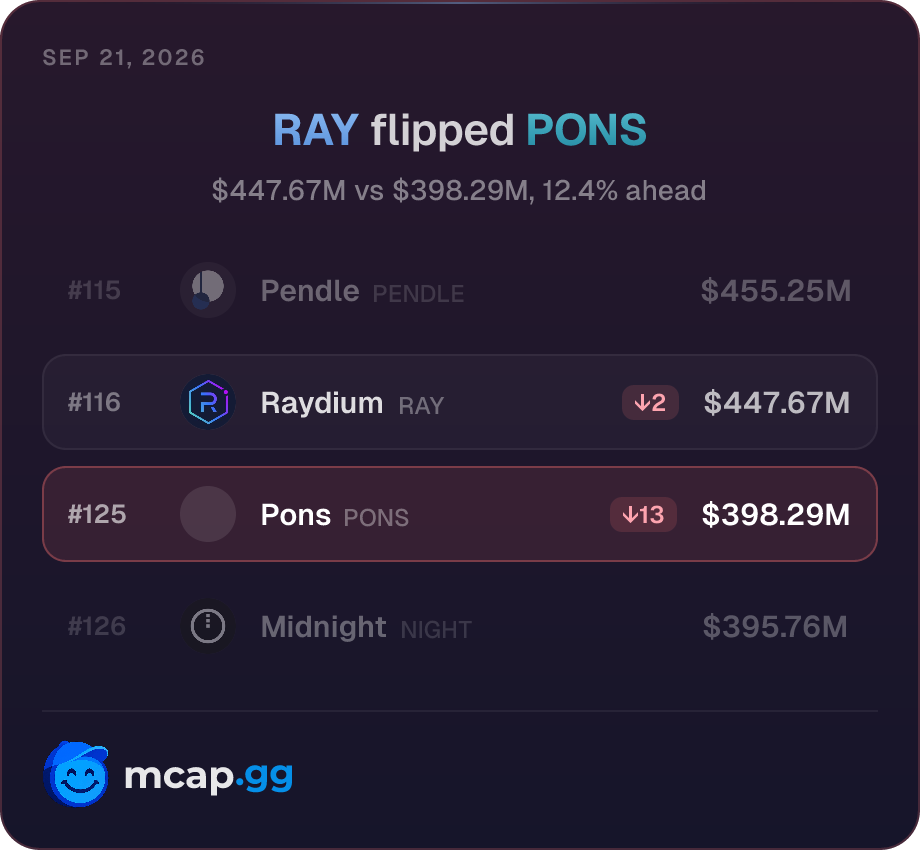Select the Pendle row name
Viewport: 920px width, 850px height.
tap(310, 291)
